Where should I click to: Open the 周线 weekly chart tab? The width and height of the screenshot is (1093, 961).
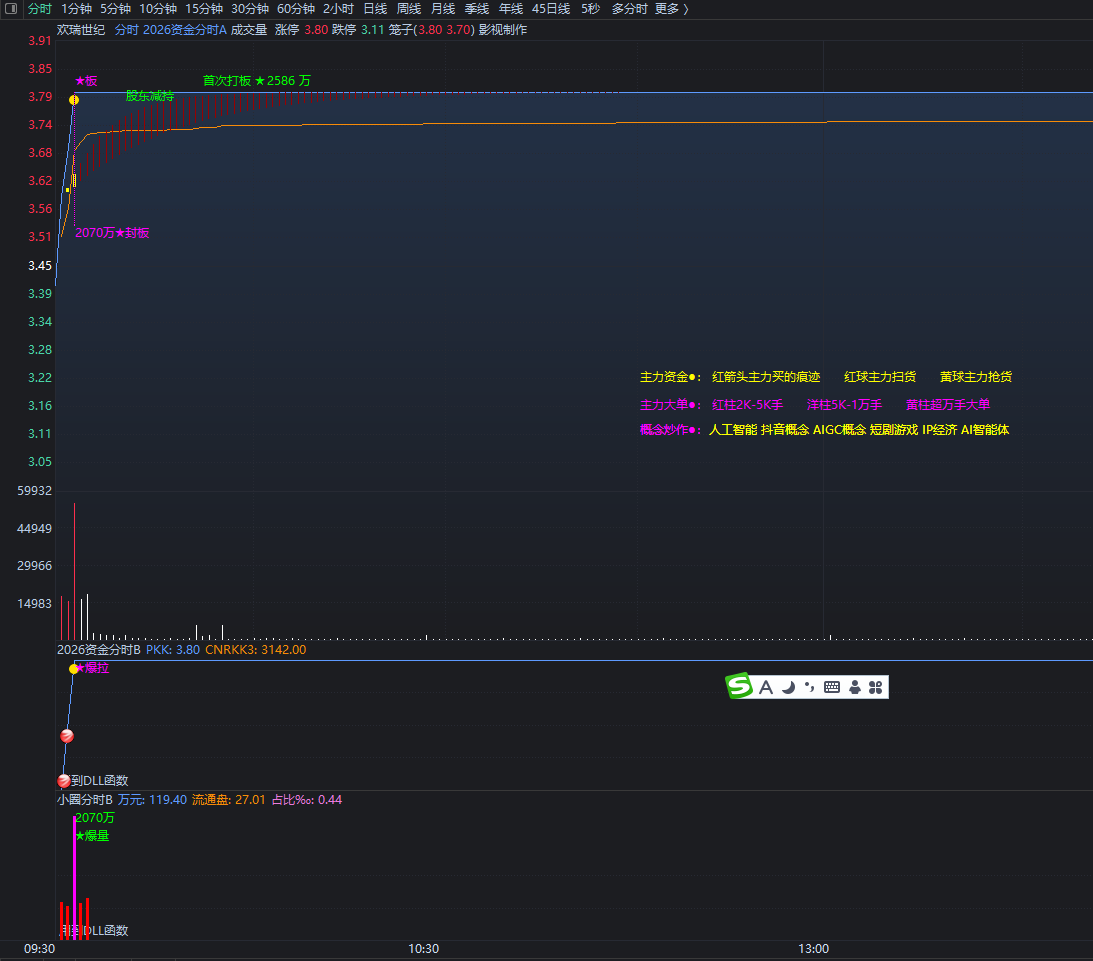409,9
